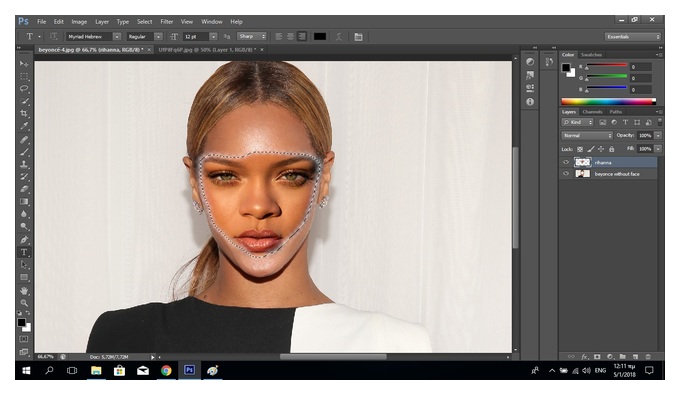Set text alignment to left

pos(279,36)
